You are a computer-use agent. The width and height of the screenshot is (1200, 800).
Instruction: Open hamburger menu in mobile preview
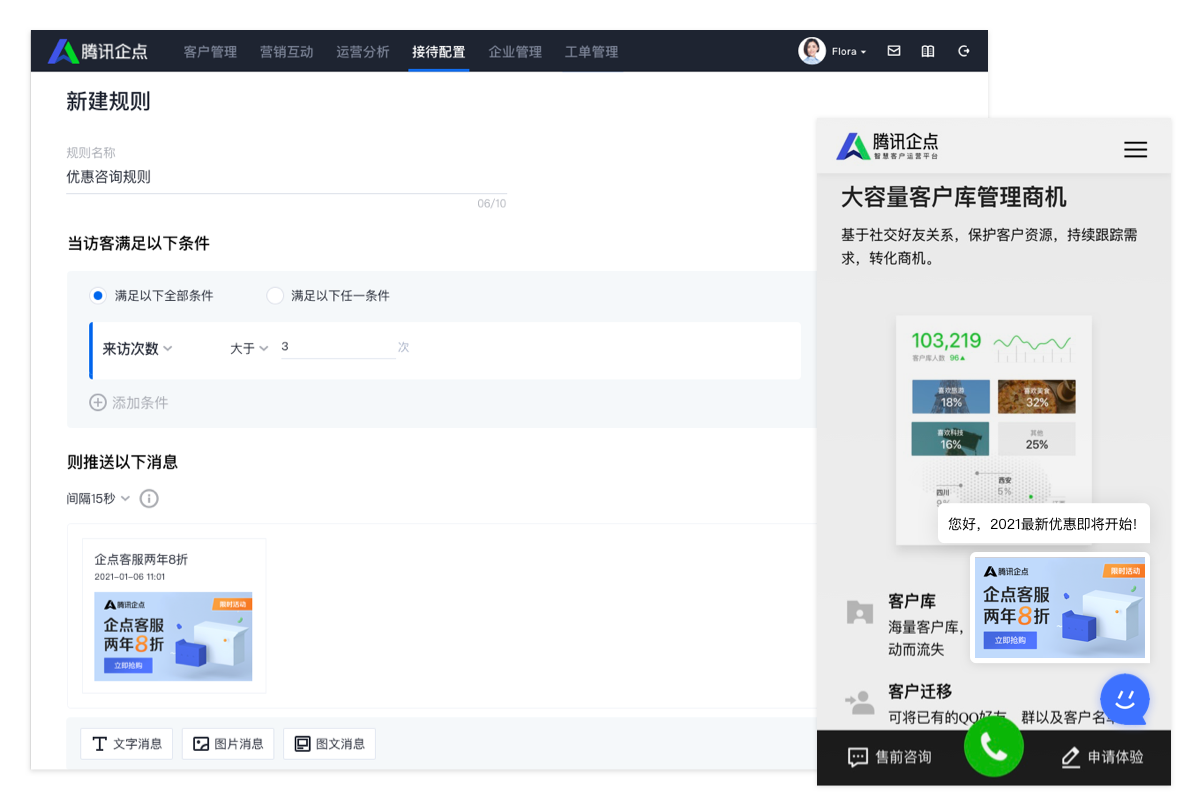1135,150
